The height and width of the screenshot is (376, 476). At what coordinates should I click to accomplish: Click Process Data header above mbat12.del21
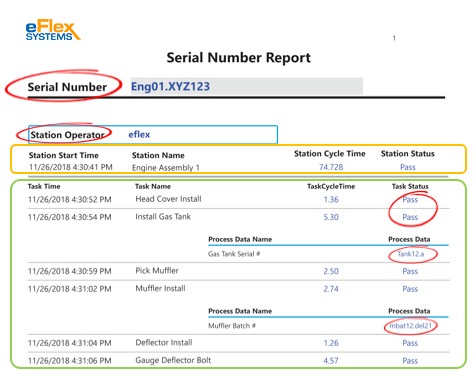tap(409, 311)
